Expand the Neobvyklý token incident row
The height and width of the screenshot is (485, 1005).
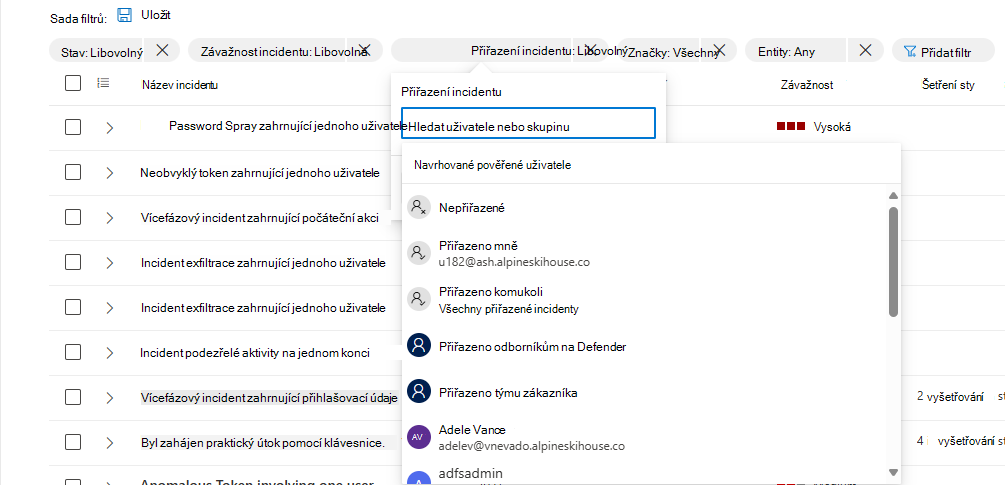[x=110, y=172]
